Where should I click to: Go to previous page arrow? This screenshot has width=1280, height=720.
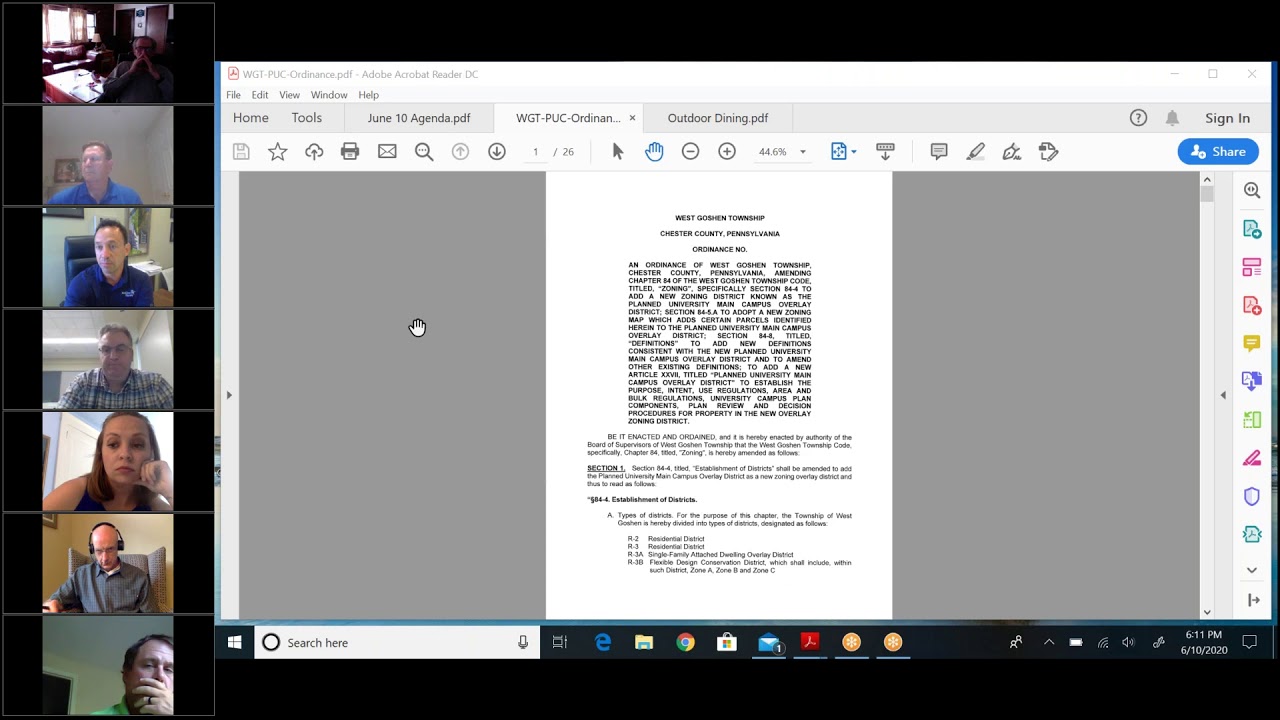pos(460,152)
